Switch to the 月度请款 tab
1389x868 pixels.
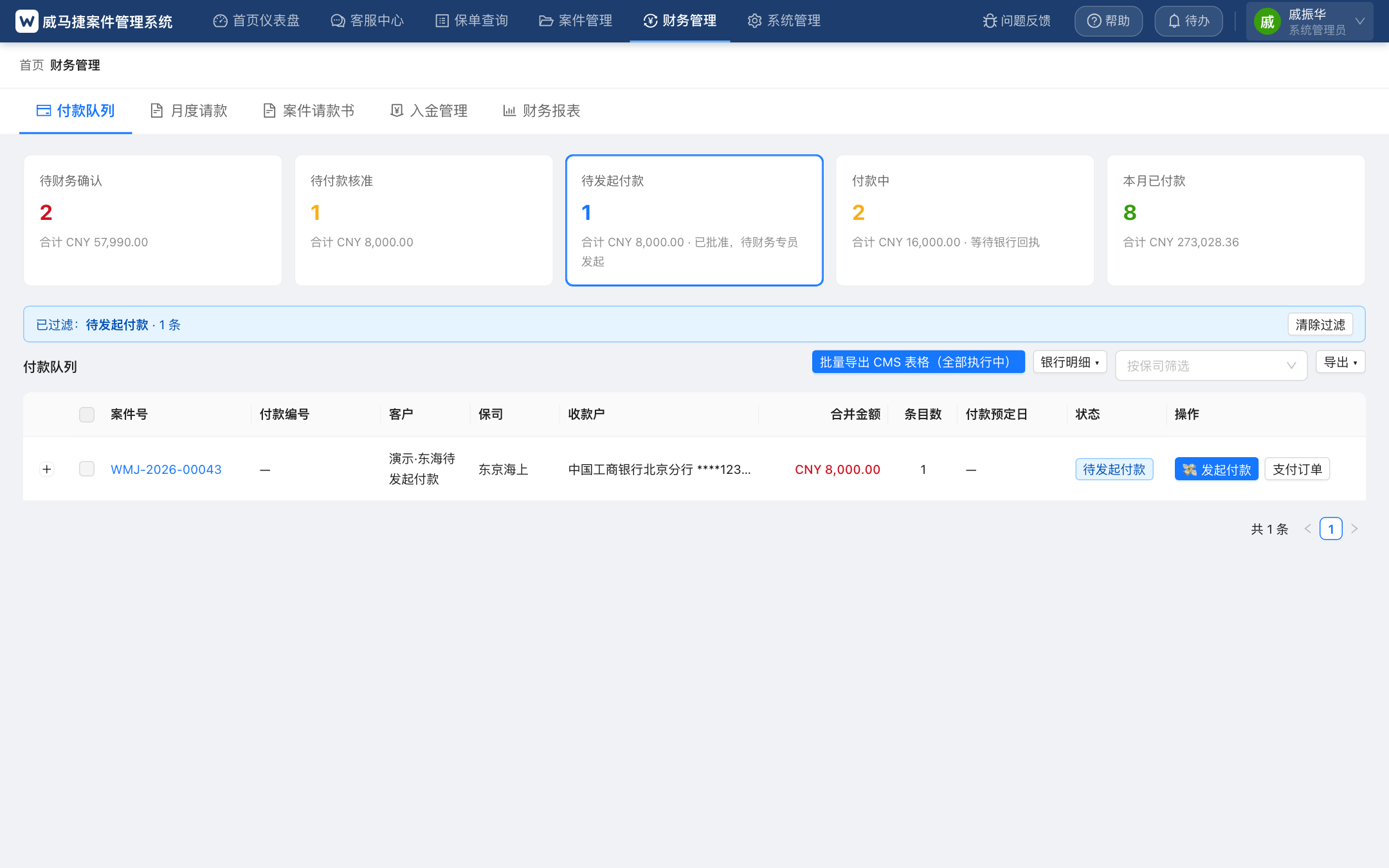click(189, 111)
